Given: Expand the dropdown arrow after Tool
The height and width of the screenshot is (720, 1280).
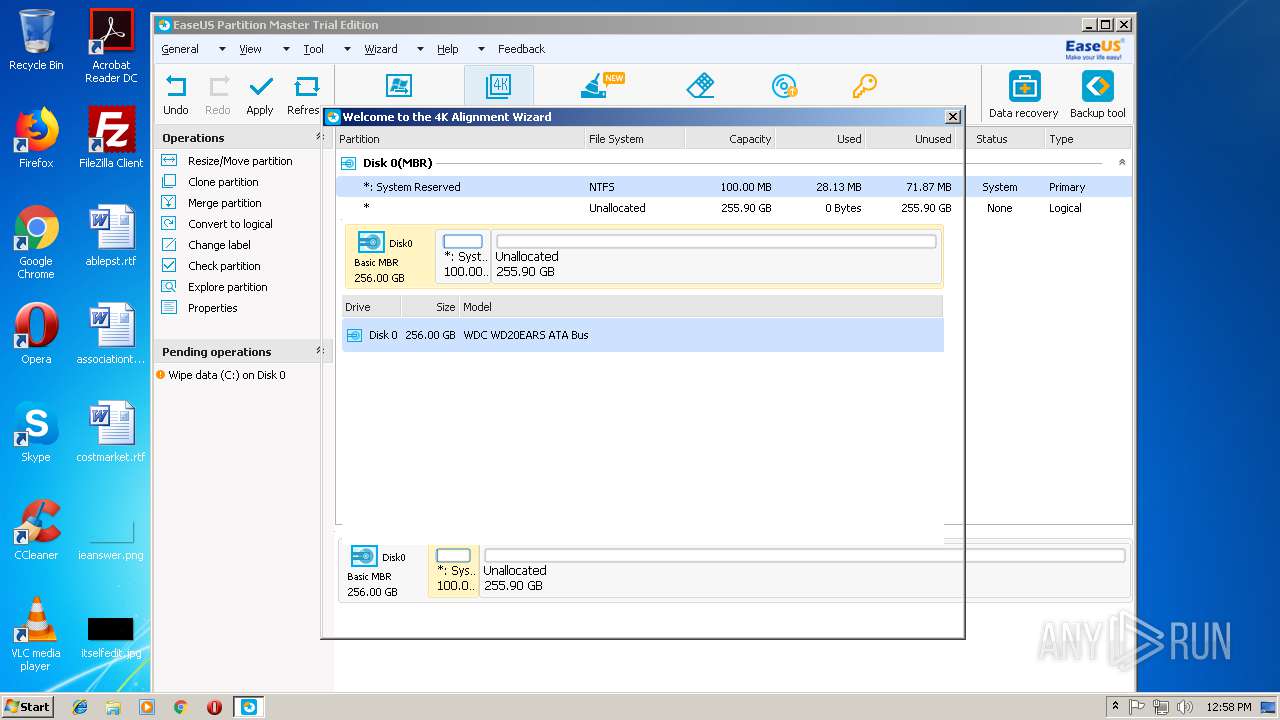Looking at the screenshot, I should (347, 49).
